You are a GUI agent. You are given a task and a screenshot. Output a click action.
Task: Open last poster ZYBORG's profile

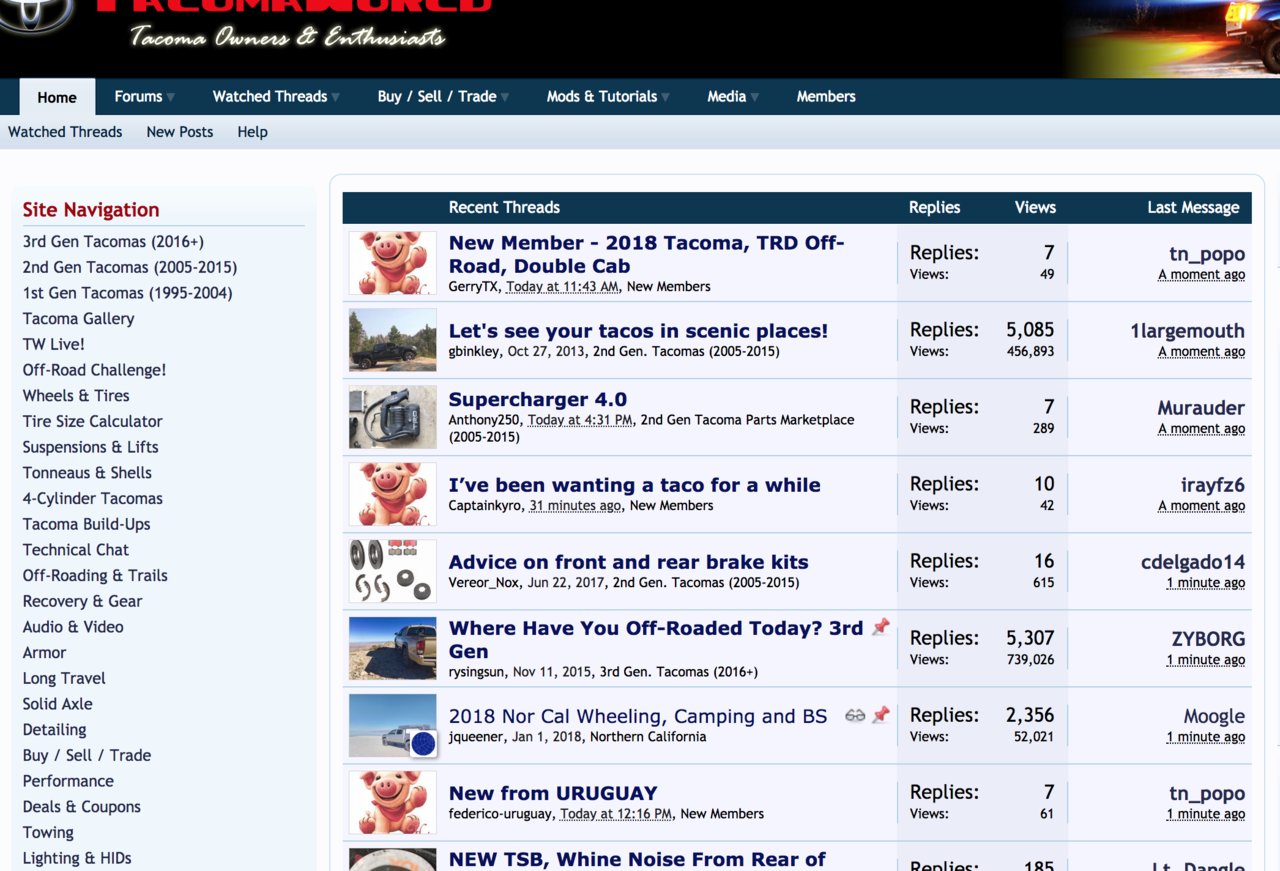pyautogui.click(x=1208, y=639)
